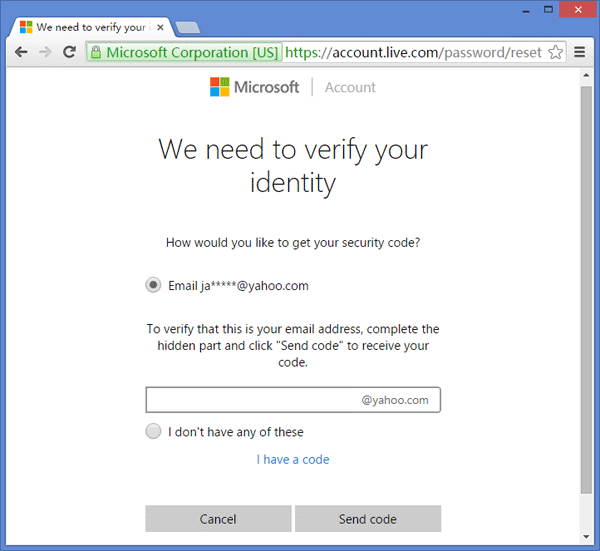The height and width of the screenshot is (551, 600).
Task: Click the browser Forward arrow button
Action: click(x=44, y=52)
